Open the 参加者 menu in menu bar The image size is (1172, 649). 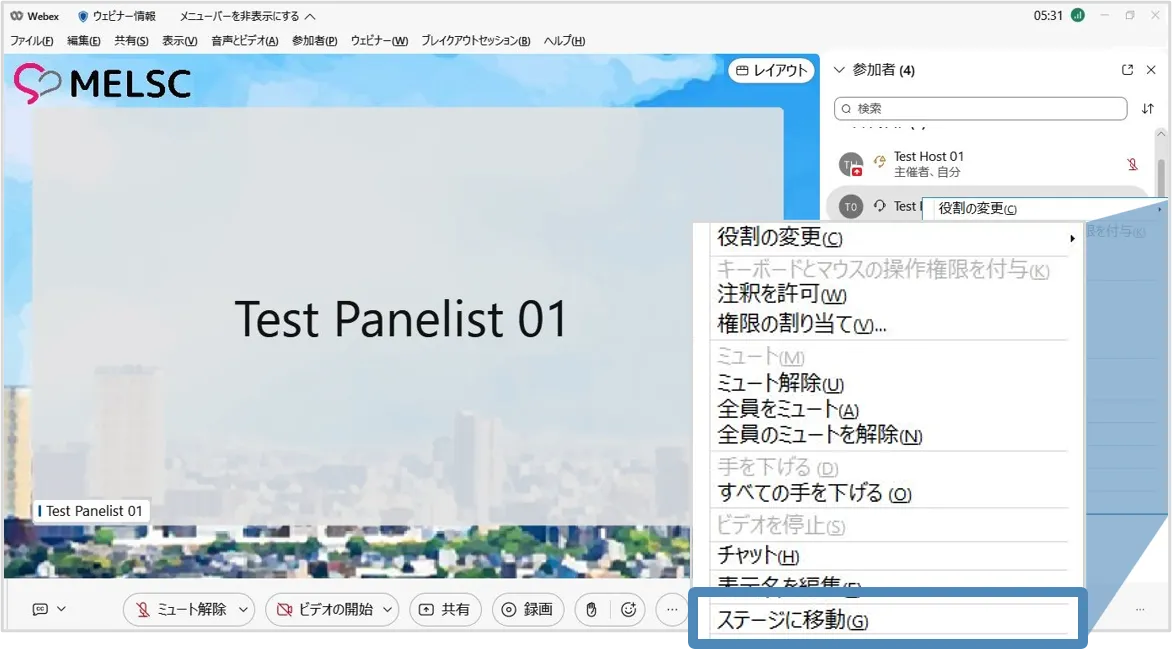[314, 41]
